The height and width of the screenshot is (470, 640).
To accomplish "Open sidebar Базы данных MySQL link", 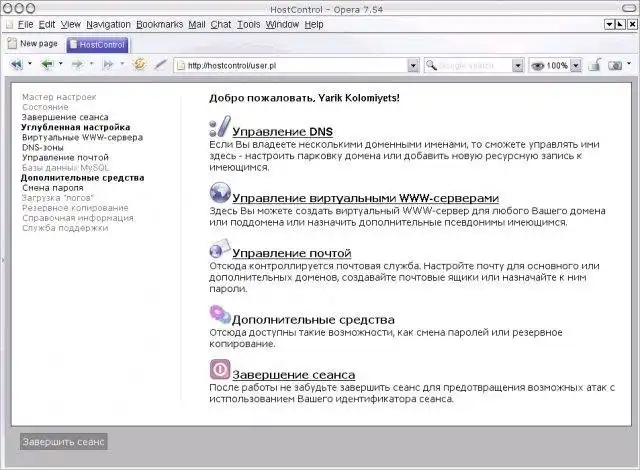I will (66, 168).
